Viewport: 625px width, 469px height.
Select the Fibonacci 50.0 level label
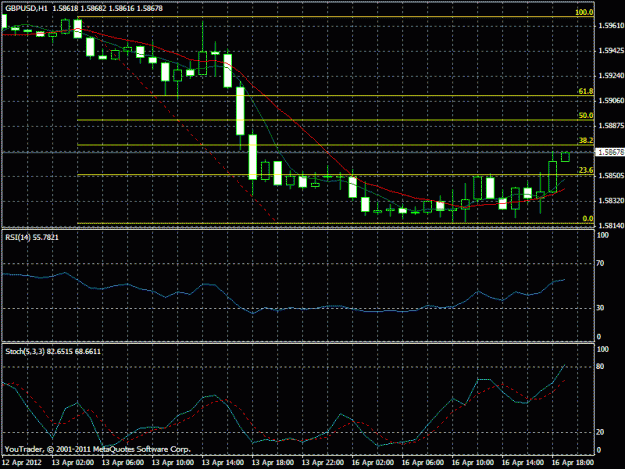point(586,116)
